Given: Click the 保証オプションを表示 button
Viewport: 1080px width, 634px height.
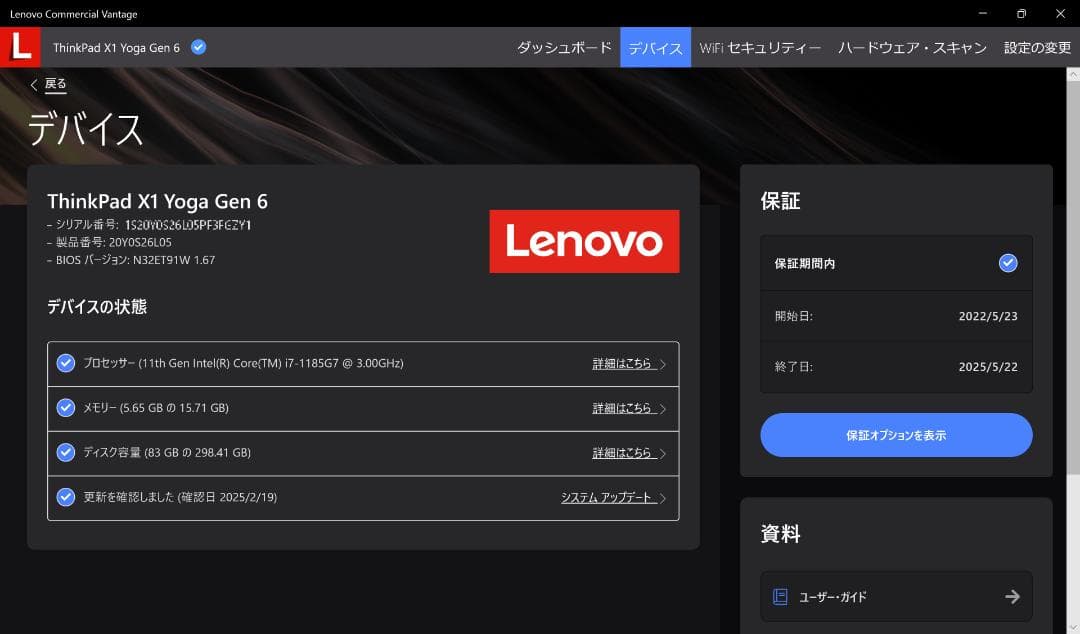Looking at the screenshot, I should [895, 435].
